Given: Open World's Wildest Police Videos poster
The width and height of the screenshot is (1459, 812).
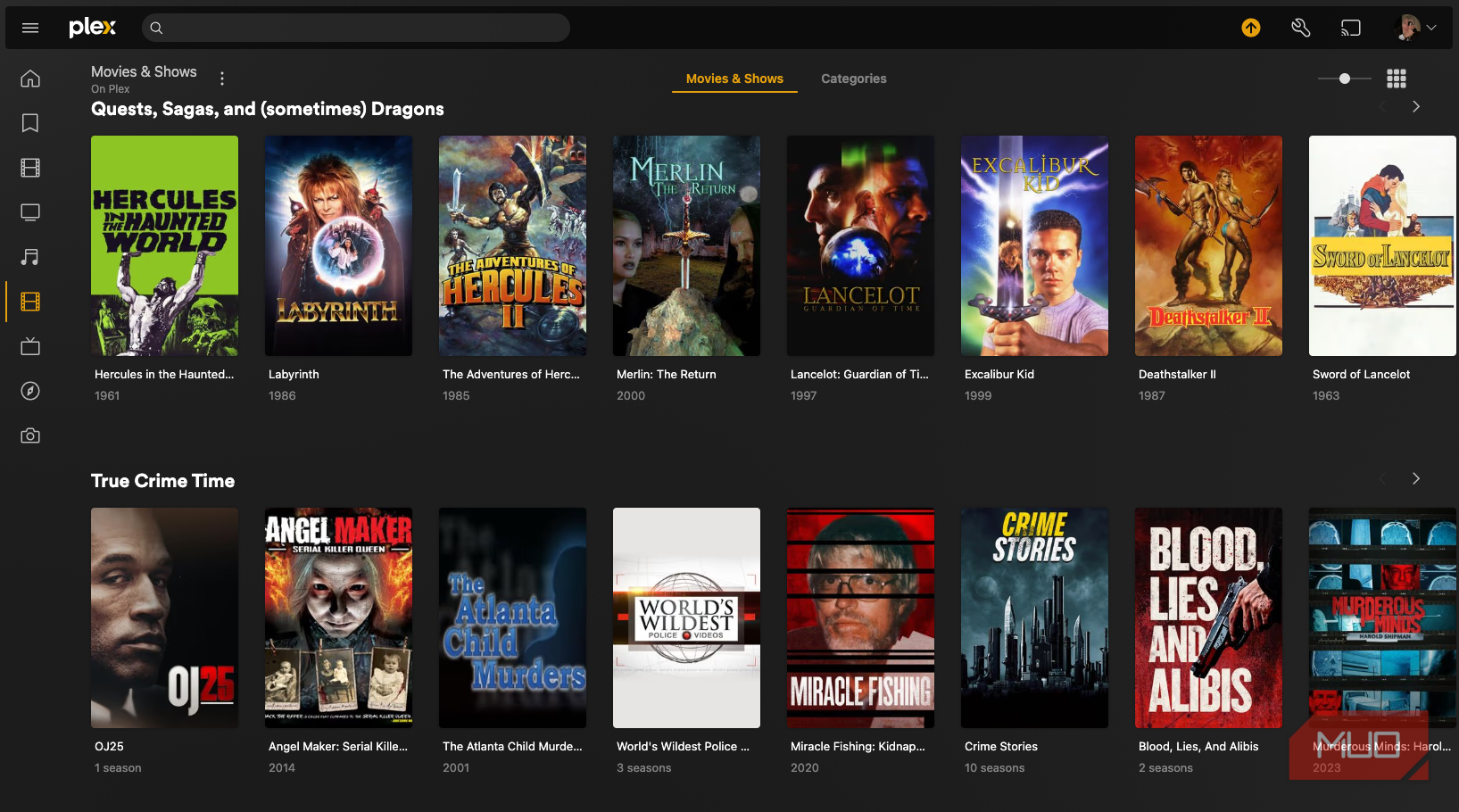Looking at the screenshot, I should click(x=686, y=617).
